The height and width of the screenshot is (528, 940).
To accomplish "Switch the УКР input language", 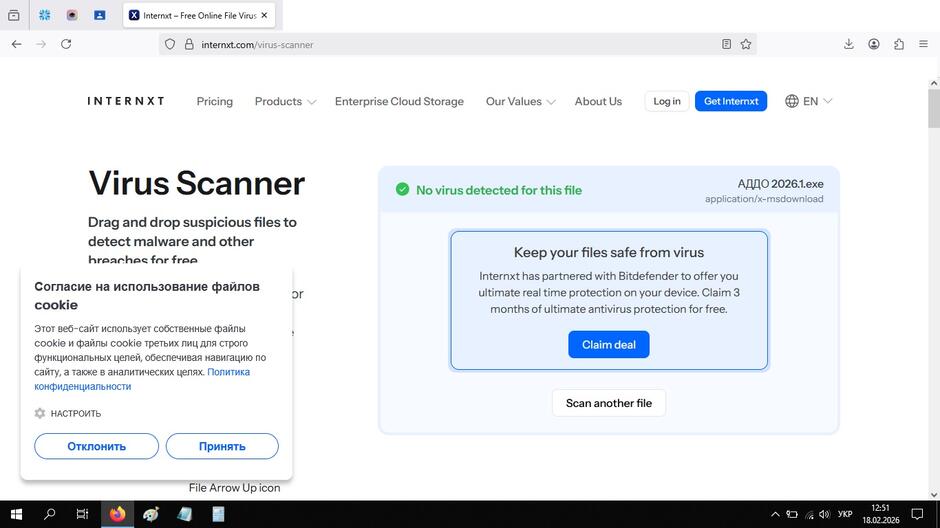I will (x=845, y=514).
